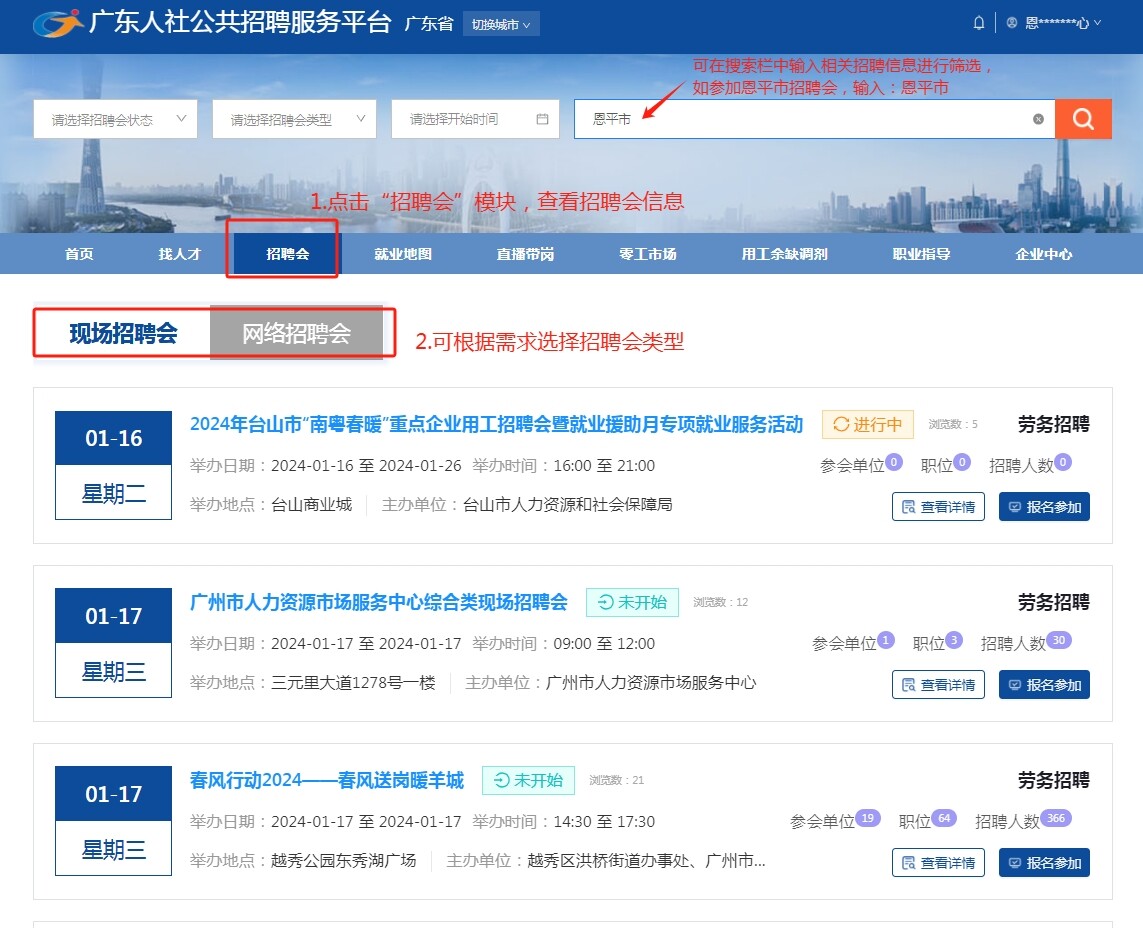Clear the search text with the X icon
Image resolution: width=1143 pixels, height=928 pixels.
tap(1038, 119)
